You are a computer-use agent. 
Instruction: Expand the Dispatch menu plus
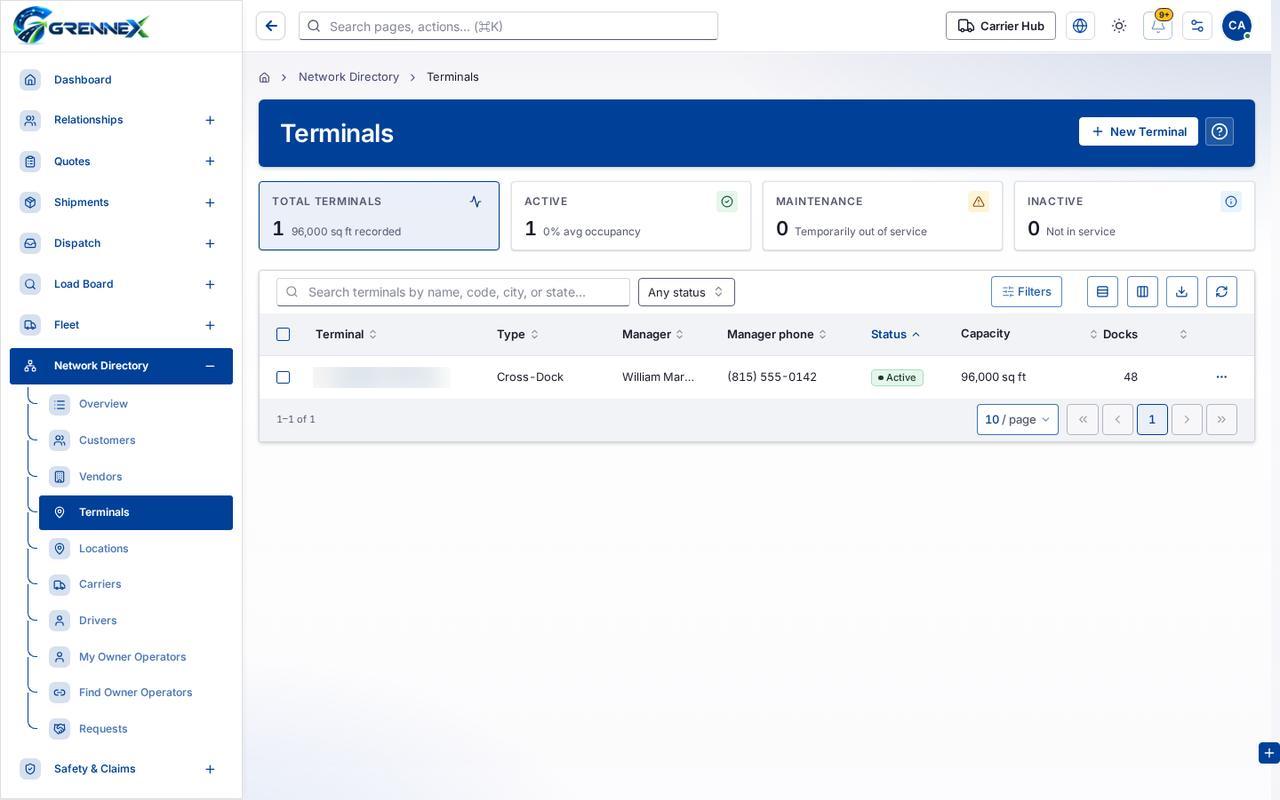coord(210,244)
